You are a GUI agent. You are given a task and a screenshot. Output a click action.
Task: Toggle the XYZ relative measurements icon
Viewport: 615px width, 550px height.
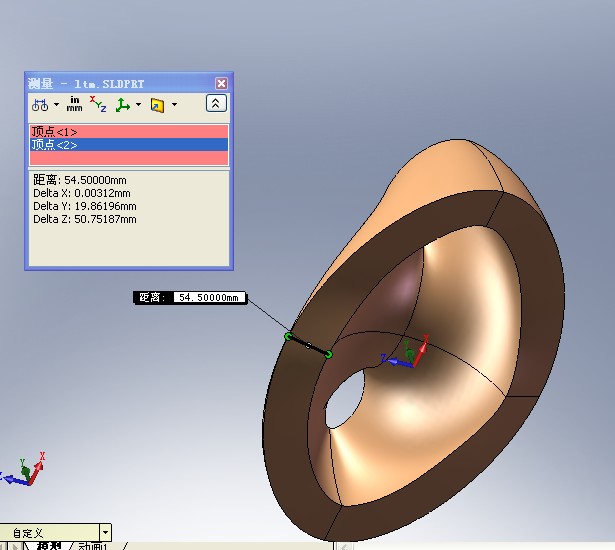[98, 104]
